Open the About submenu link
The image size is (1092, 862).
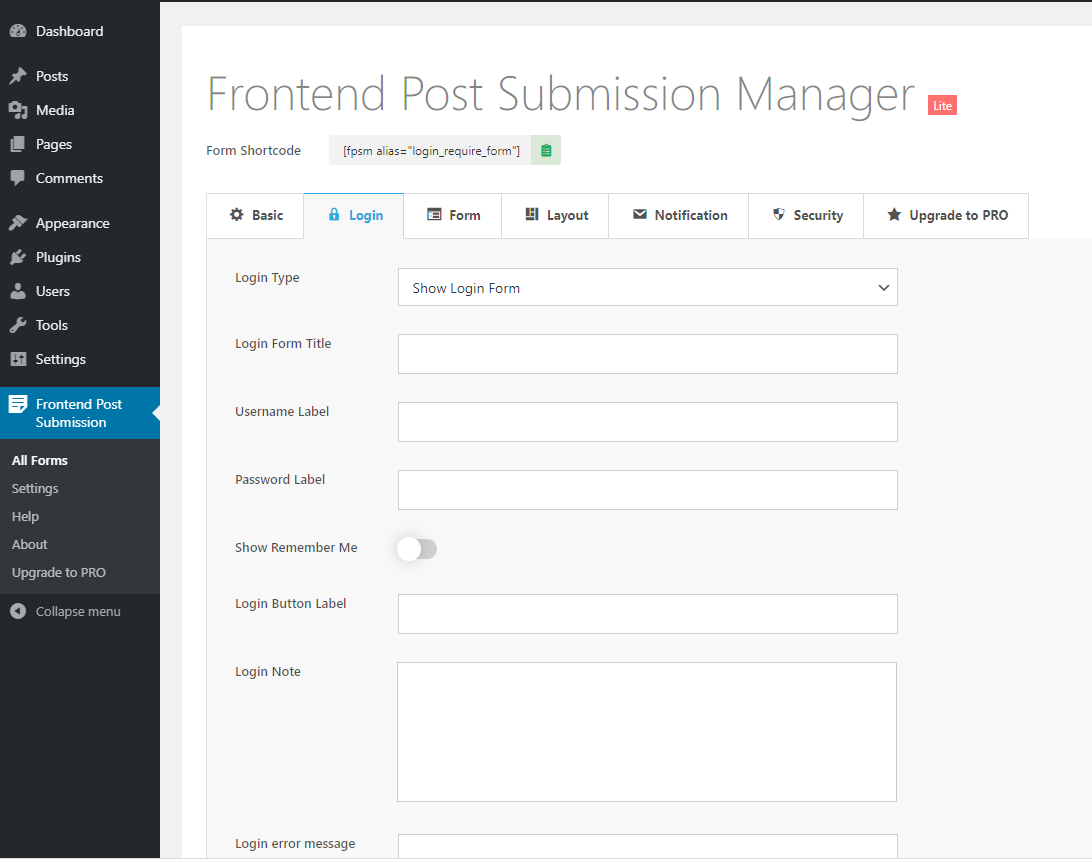(x=29, y=544)
